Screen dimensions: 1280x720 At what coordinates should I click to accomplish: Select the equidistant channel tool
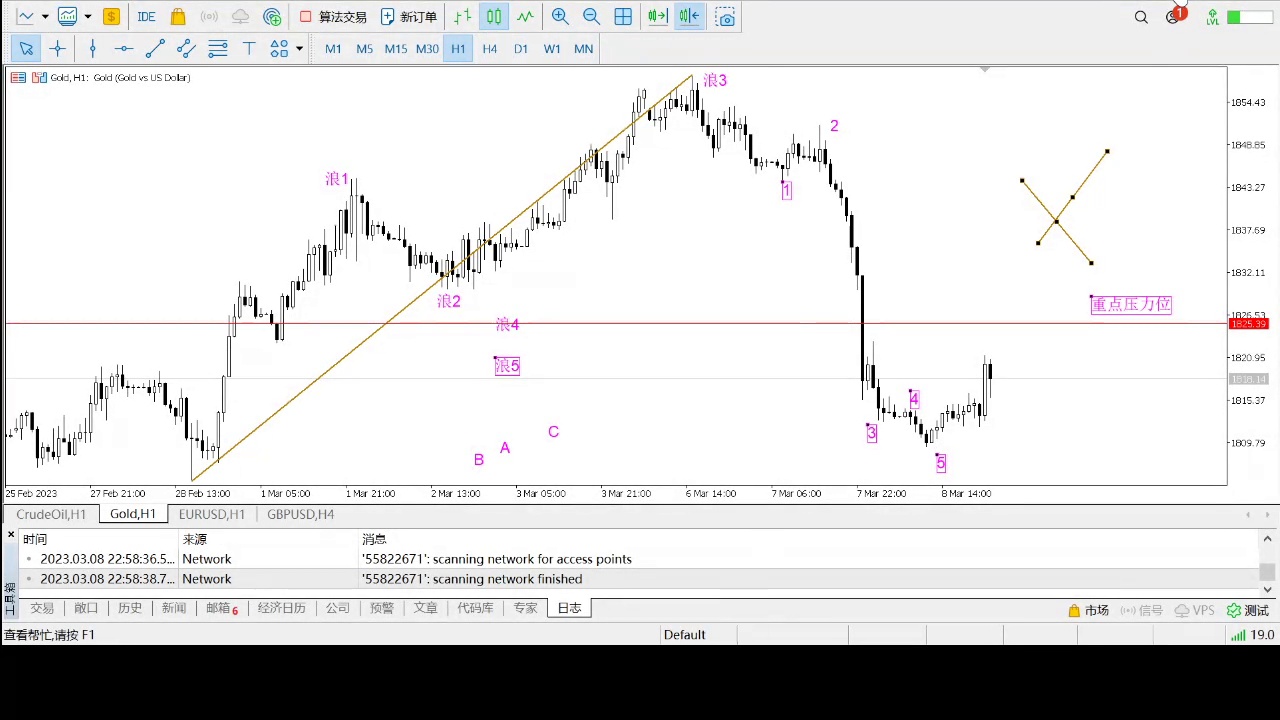point(186,48)
